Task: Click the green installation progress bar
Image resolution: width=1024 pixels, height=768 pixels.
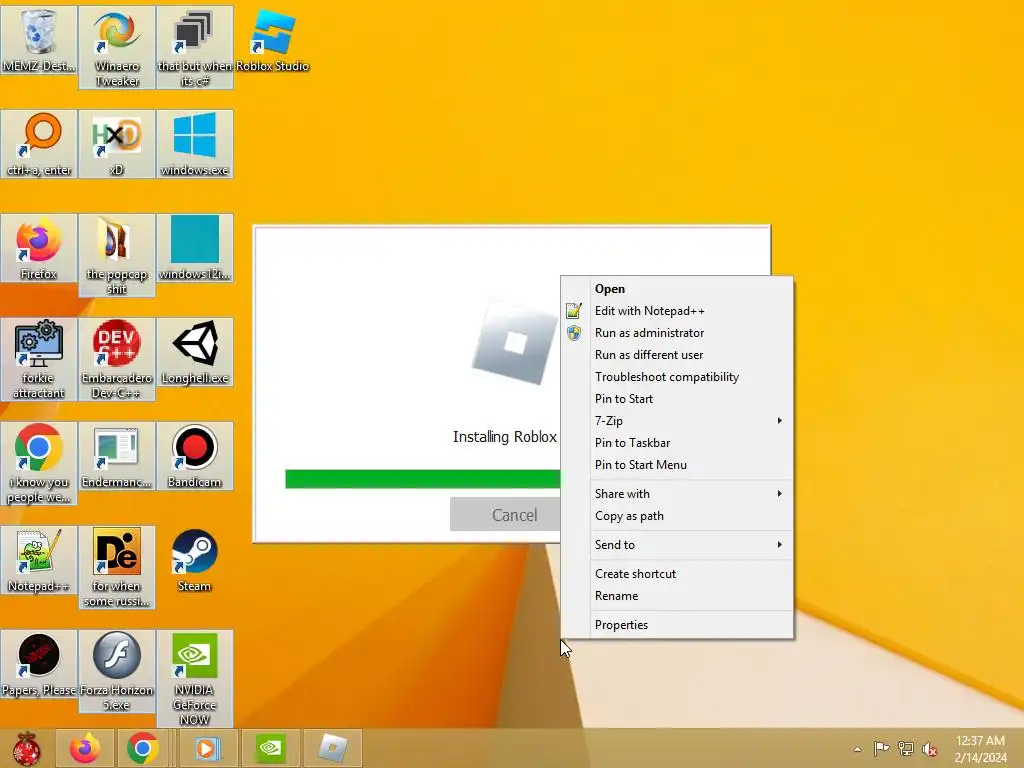Action: pos(423,479)
